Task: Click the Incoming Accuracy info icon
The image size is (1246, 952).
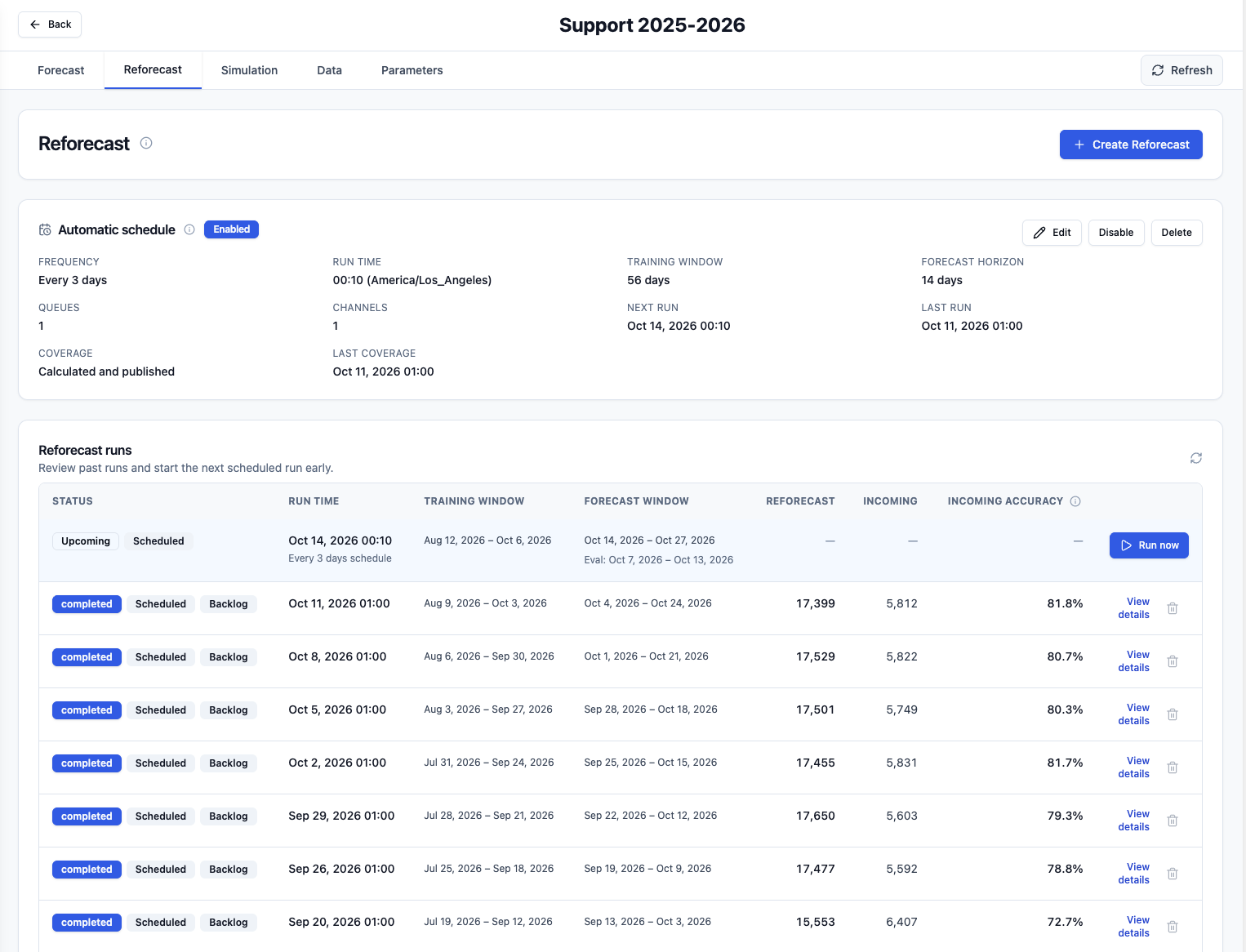Action: 1075,501
